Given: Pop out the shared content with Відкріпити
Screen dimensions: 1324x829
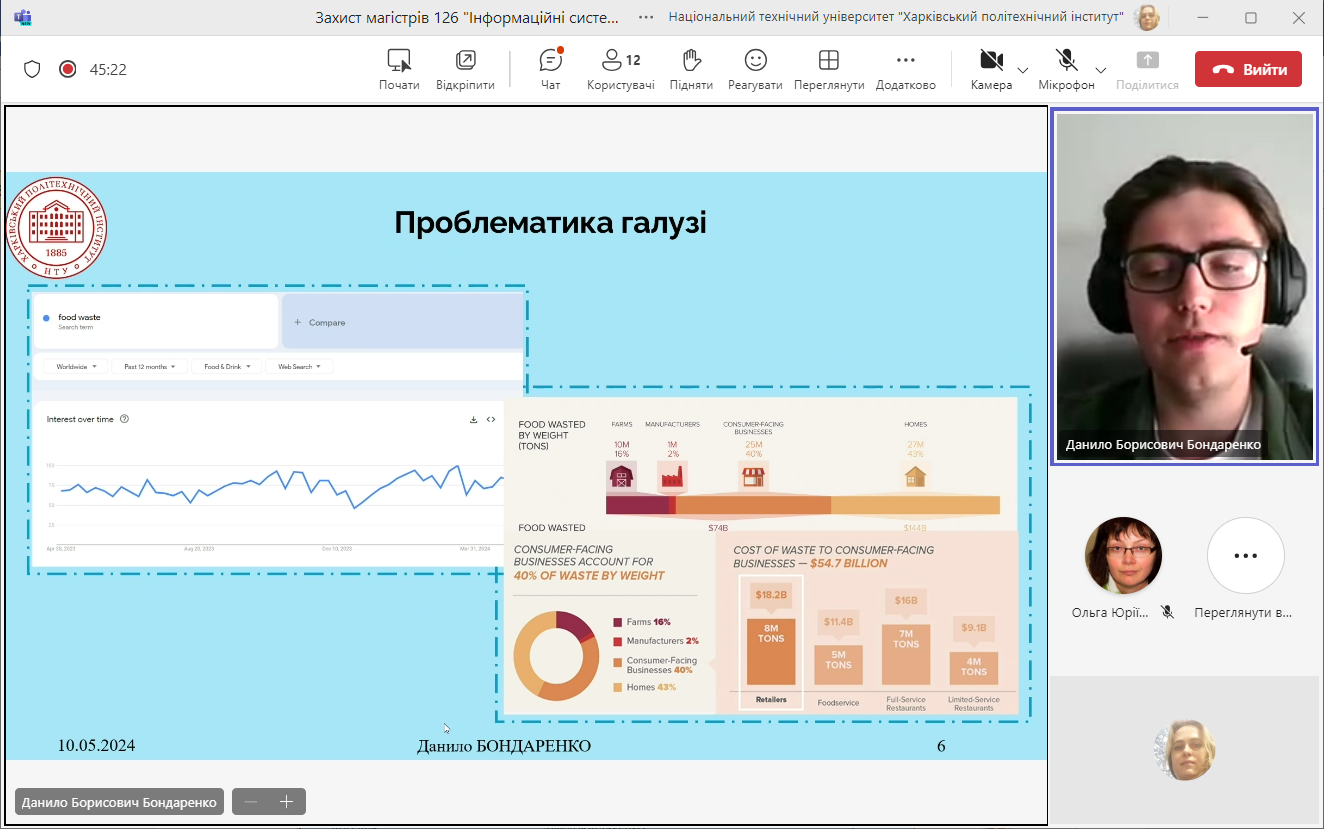Looking at the screenshot, I should coord(465,69).
